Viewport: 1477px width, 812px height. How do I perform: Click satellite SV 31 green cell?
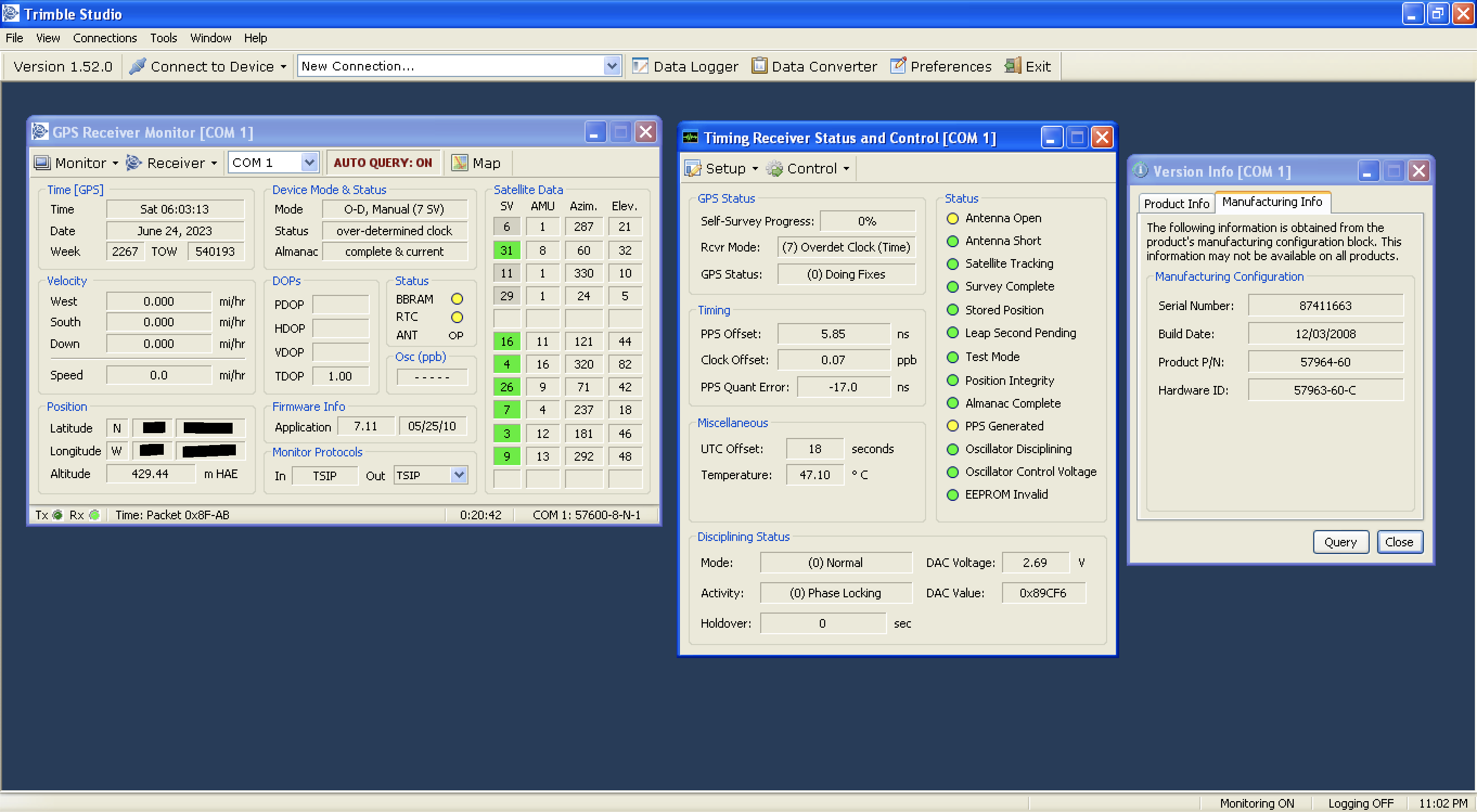click(x=506, y=250)
